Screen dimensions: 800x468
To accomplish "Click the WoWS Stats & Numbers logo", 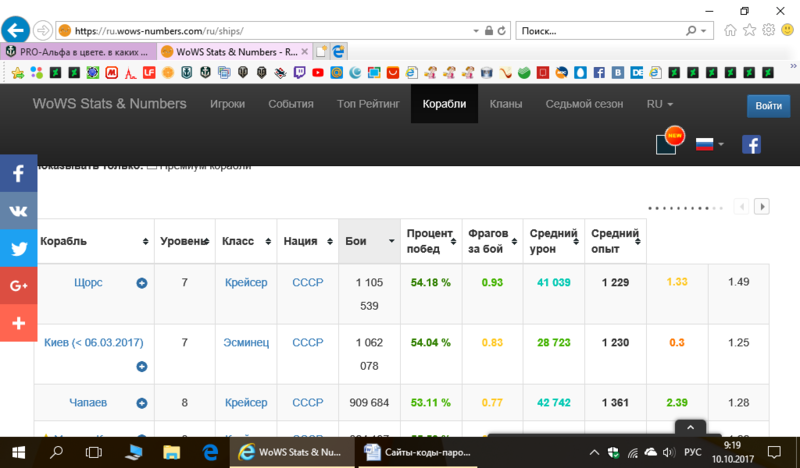I will [110, 104].
